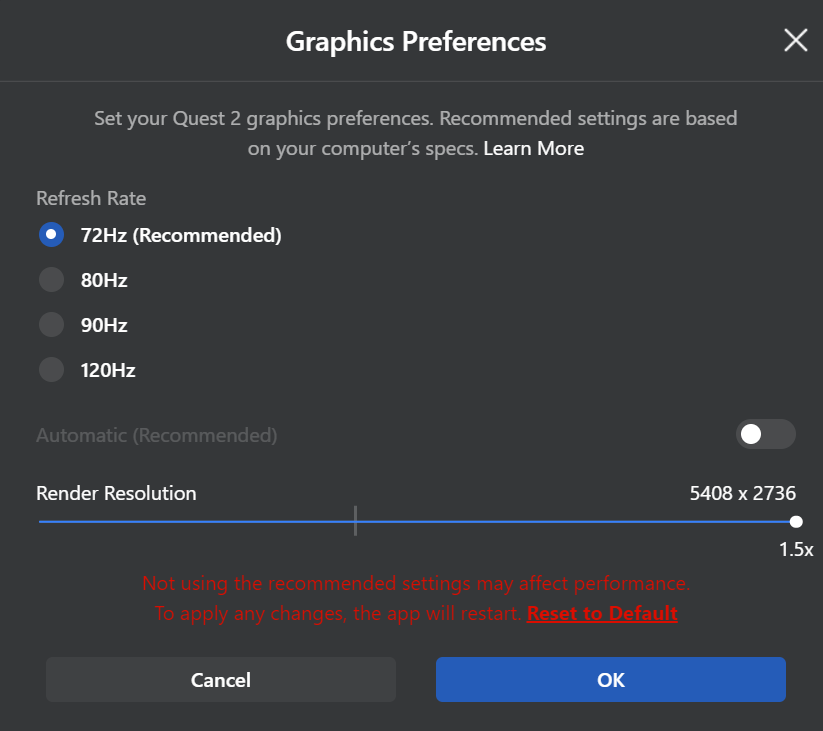Viewport: 823px width, 731px height.
Task: Click the Refresh Rate heading
Action: pos(91,198)
